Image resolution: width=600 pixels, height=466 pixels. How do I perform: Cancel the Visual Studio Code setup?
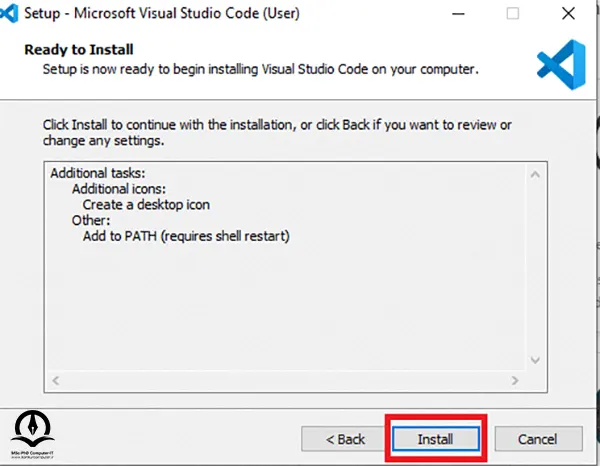pyautogui.click(x=538, y=439)
